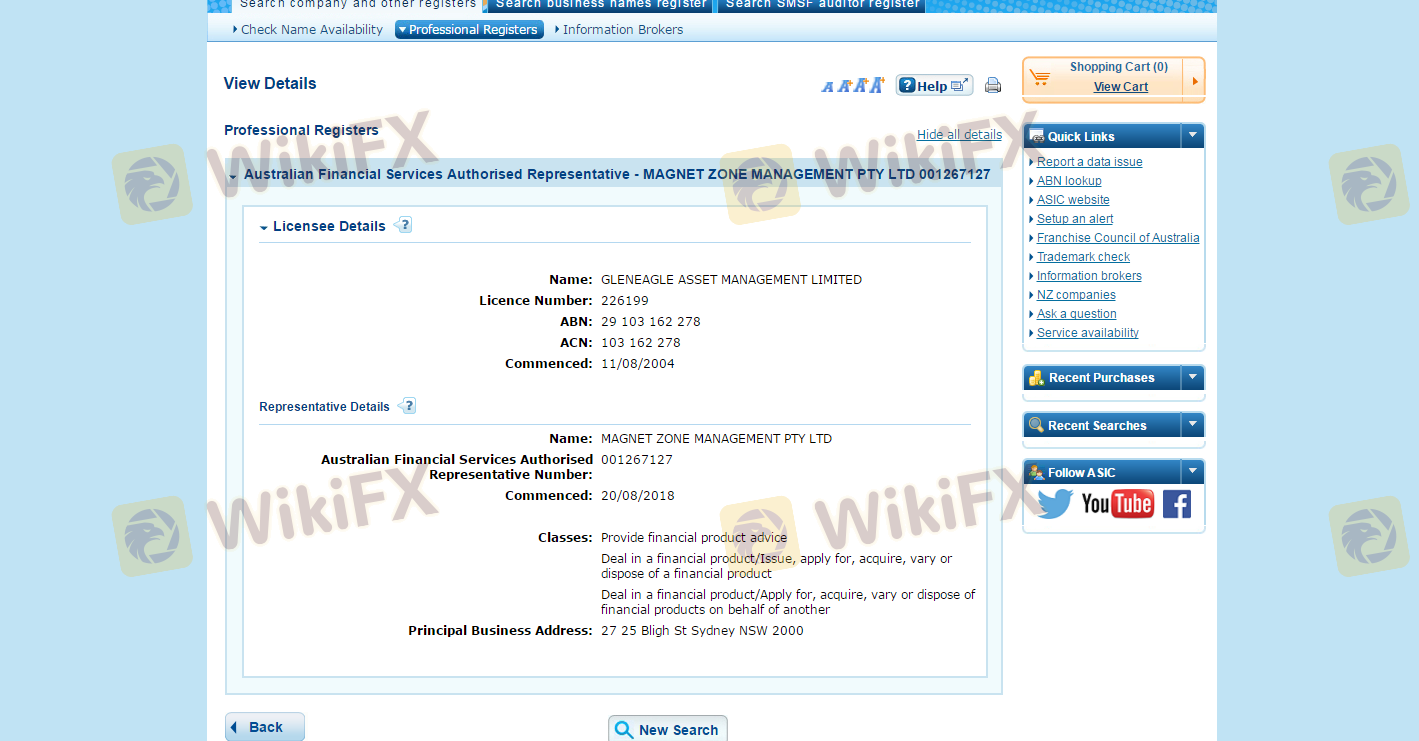Collapse the Follow ASIC panel

point(1192,472)
